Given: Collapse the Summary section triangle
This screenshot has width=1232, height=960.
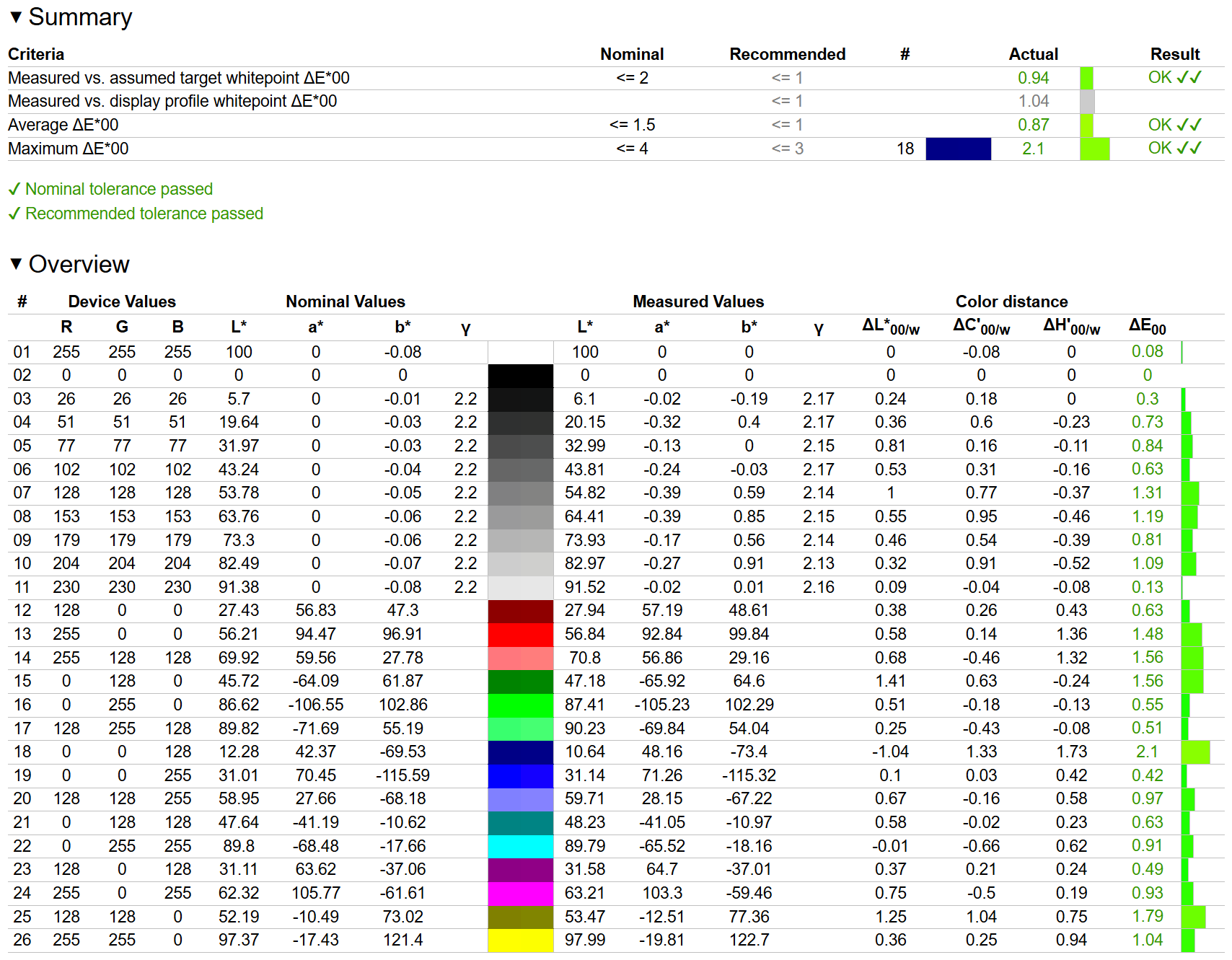Looking at the screenshot, I should [16, 17].
